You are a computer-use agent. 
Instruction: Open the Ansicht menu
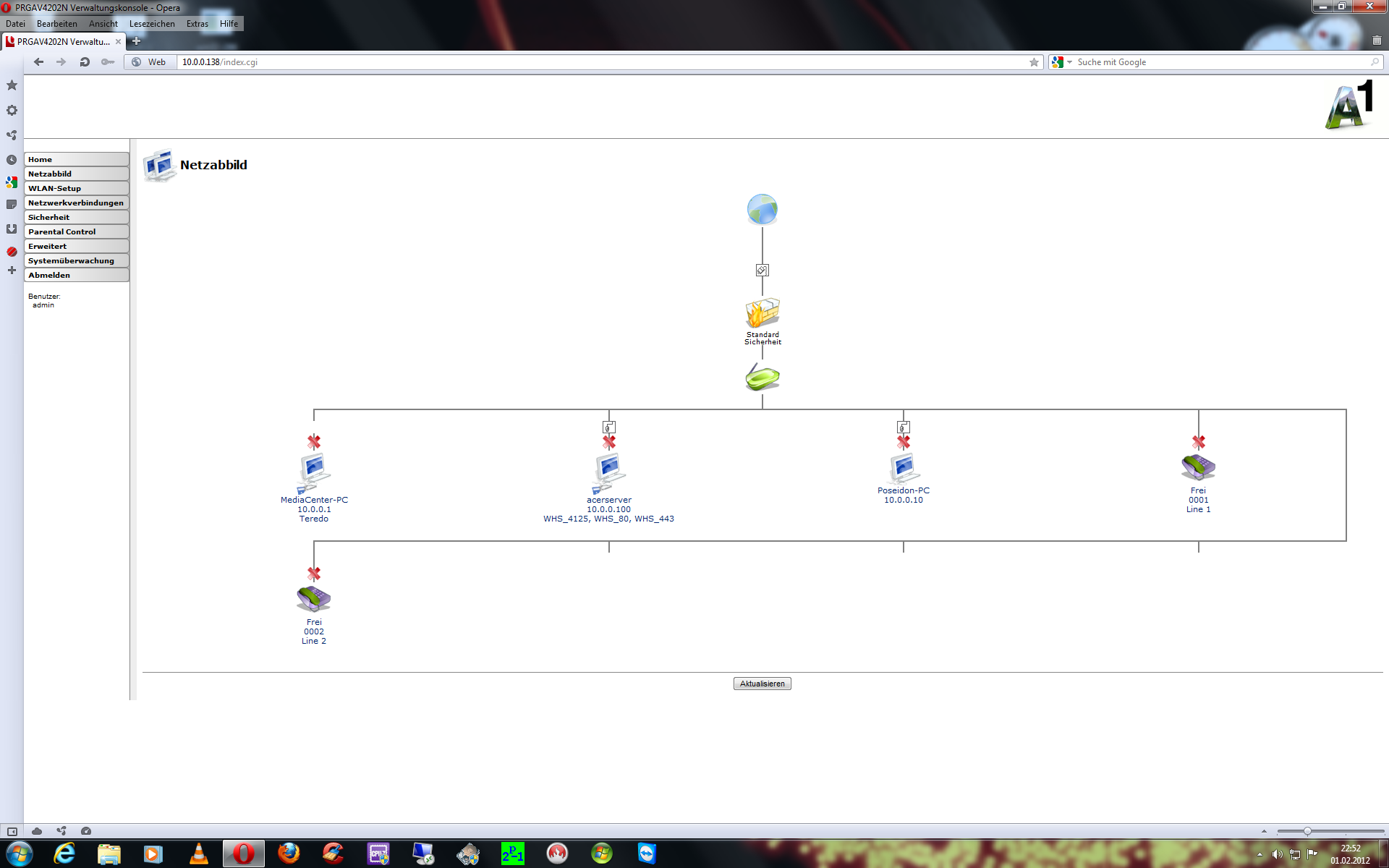103,24
